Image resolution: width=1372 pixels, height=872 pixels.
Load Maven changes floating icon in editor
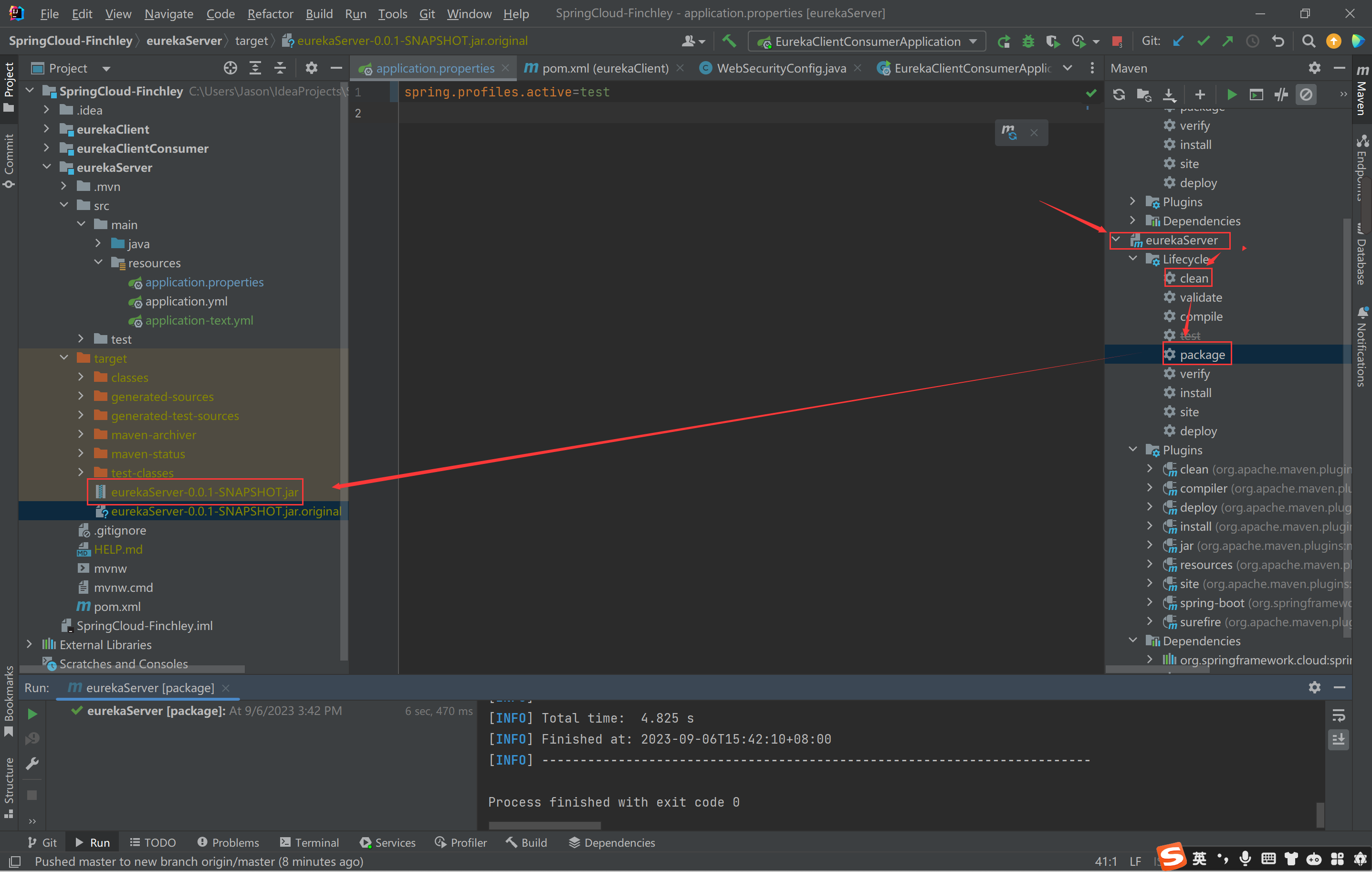1009,133
